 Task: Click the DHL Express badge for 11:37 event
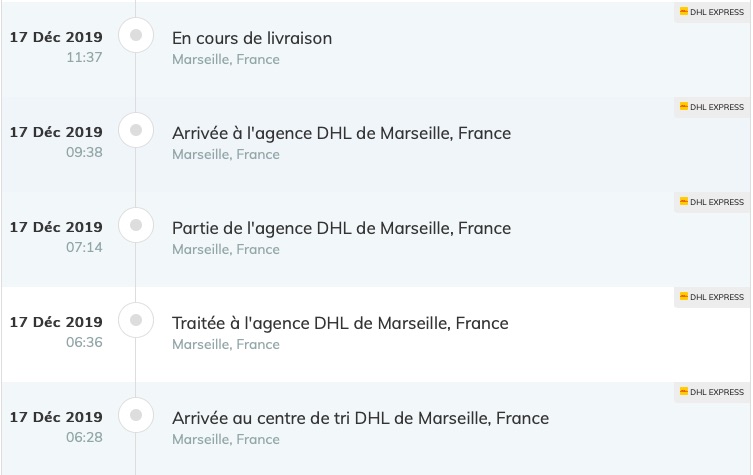pos(712,12)
